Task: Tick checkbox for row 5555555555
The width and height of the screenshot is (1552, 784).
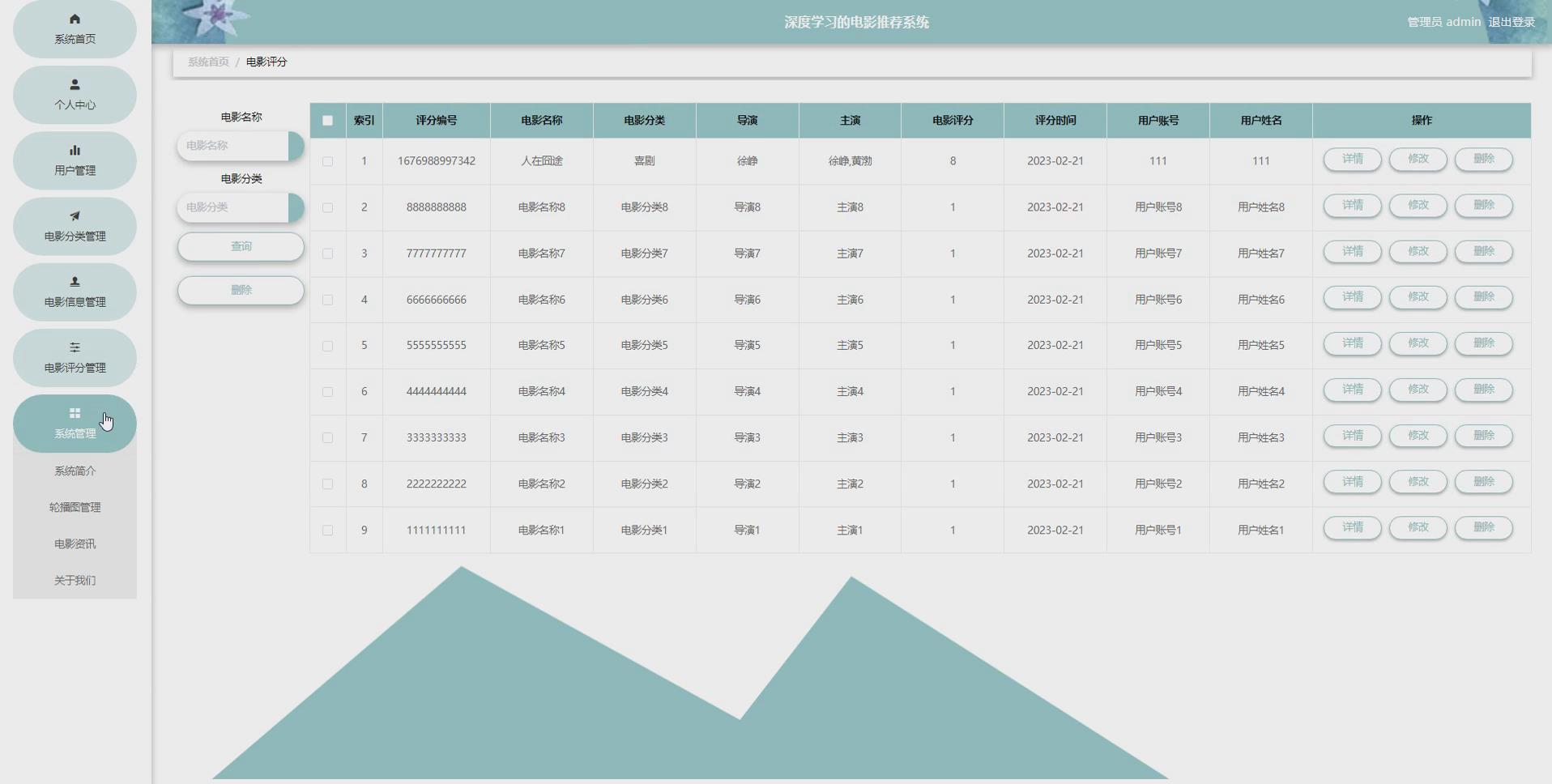Action: 327,346
